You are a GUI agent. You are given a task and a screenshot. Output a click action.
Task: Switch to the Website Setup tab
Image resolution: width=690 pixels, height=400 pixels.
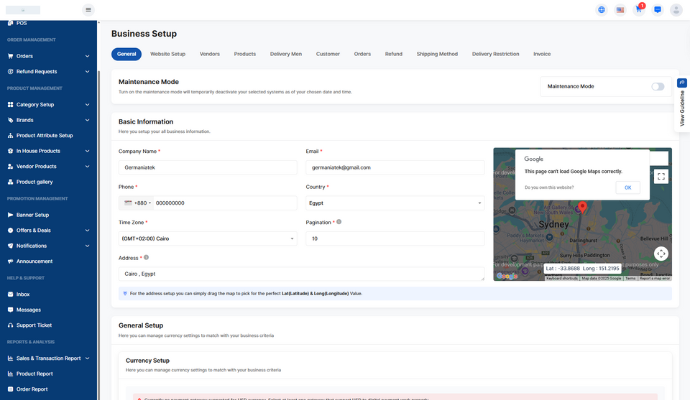167,54
